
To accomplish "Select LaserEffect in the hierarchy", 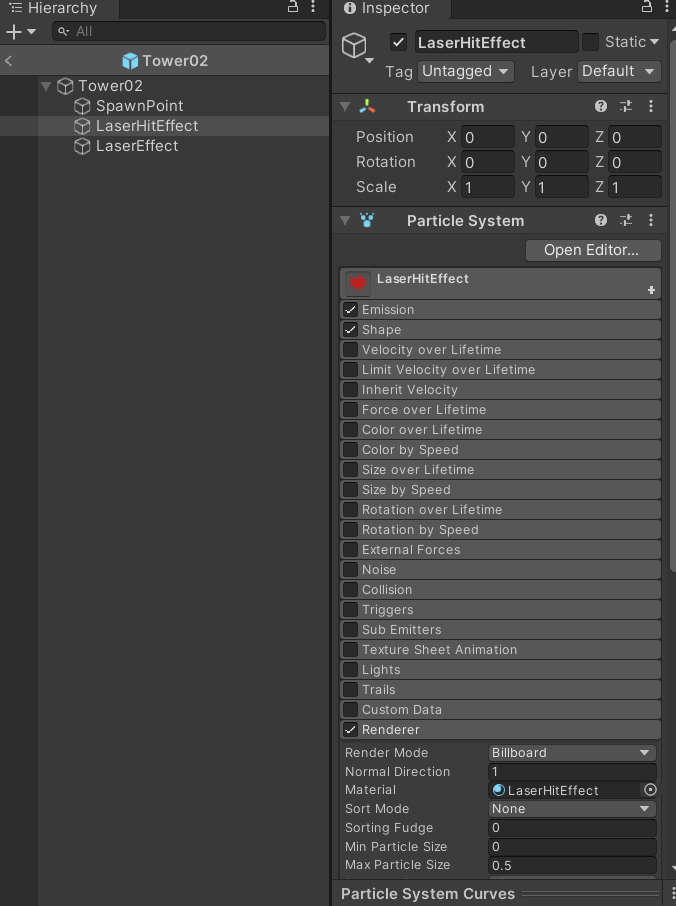I will (x=136, y=146).
